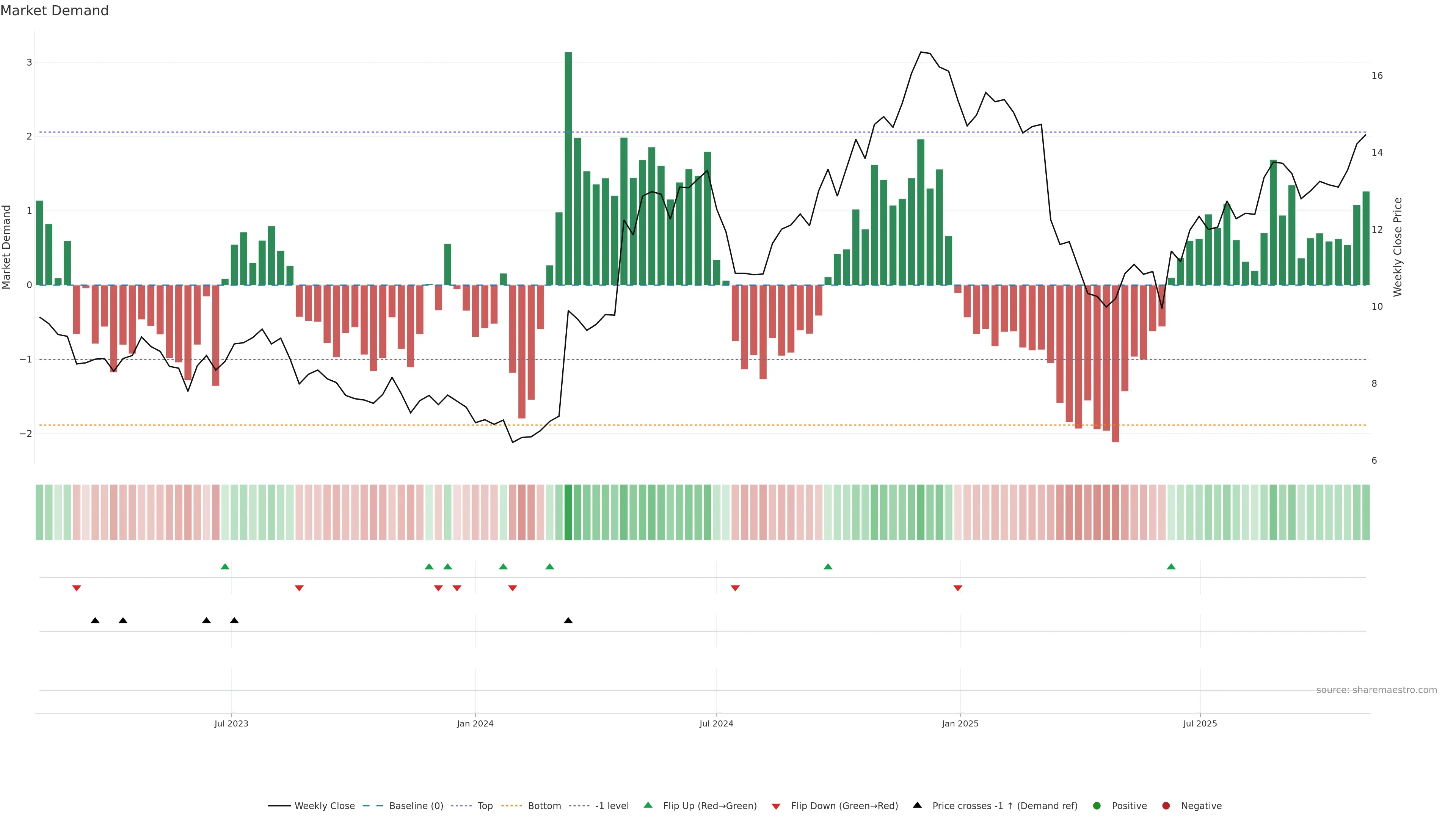This screenshot has width=1456, height=819.
Task: Click the Market Demand chart title
Action: tap(54, 11)
